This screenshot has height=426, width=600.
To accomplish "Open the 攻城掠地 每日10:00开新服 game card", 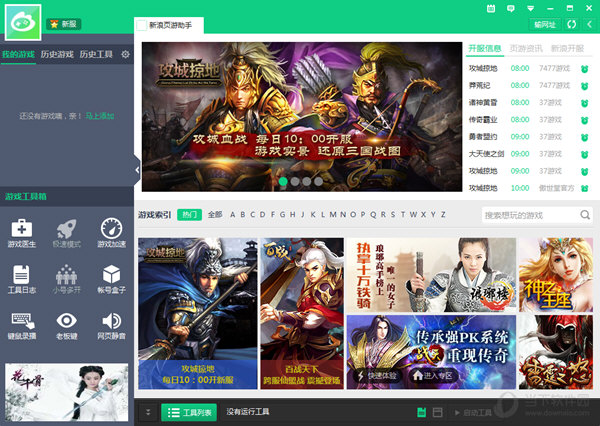I will pos(198,313).
